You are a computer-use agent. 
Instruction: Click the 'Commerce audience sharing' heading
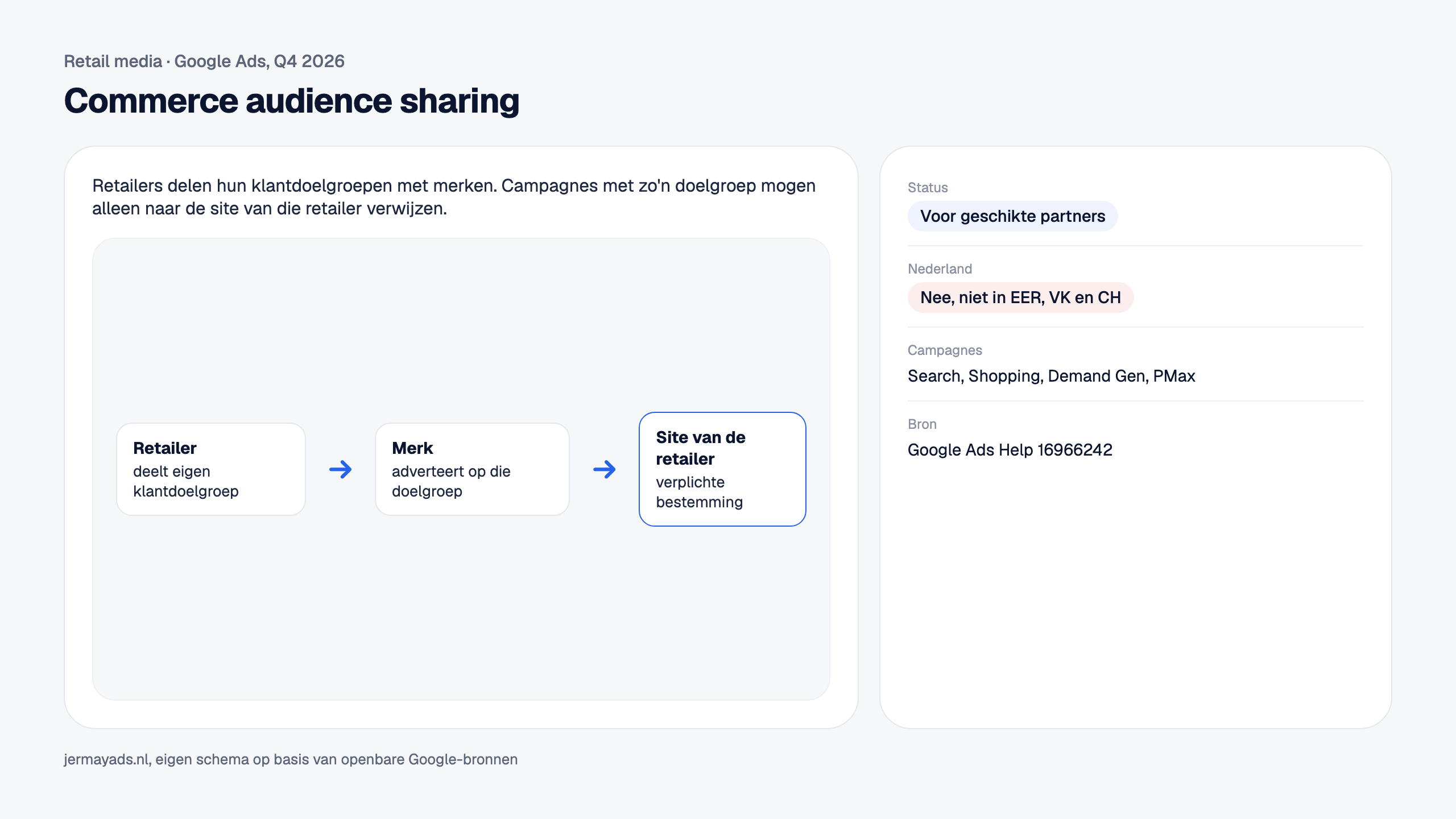coord(291,101)
